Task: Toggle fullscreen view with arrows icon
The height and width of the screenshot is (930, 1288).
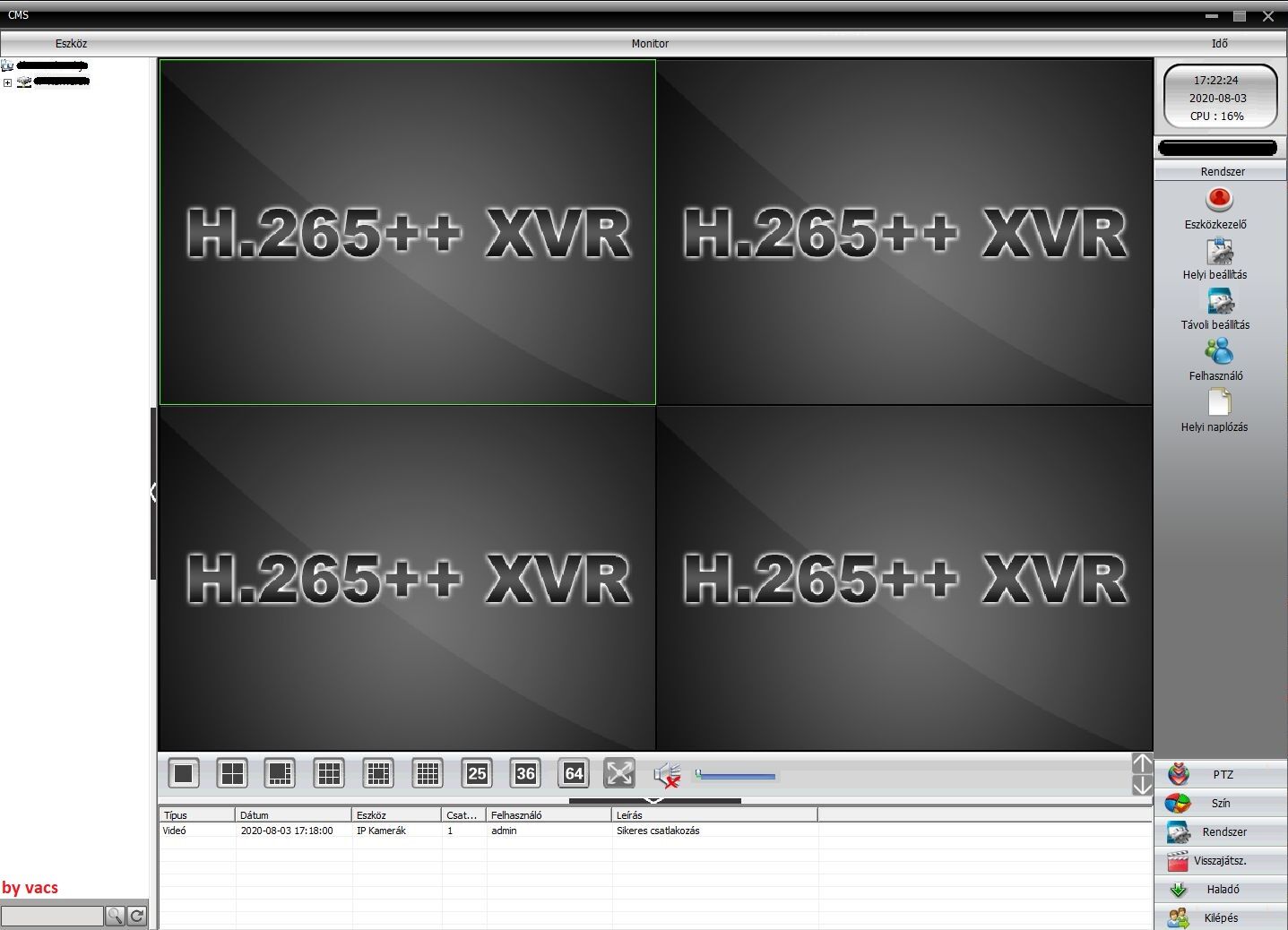Action: click(x=619, y=773)
